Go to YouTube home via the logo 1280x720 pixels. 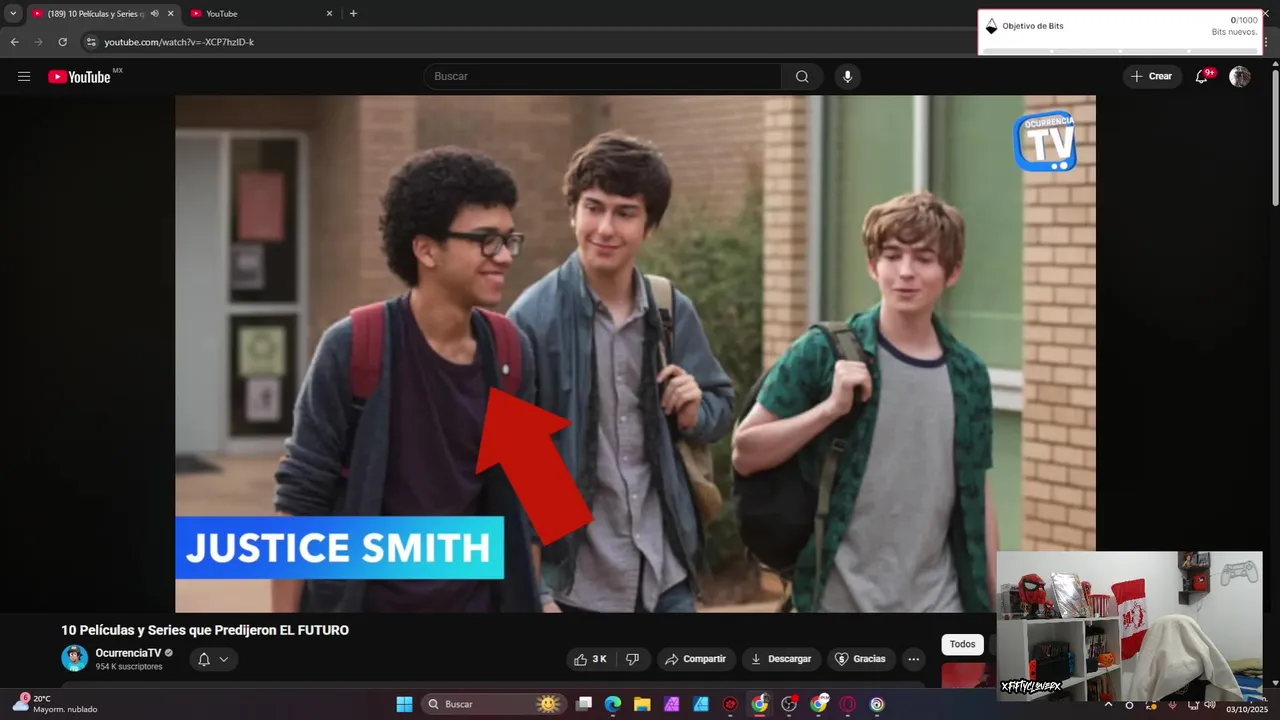pos(80,77)
